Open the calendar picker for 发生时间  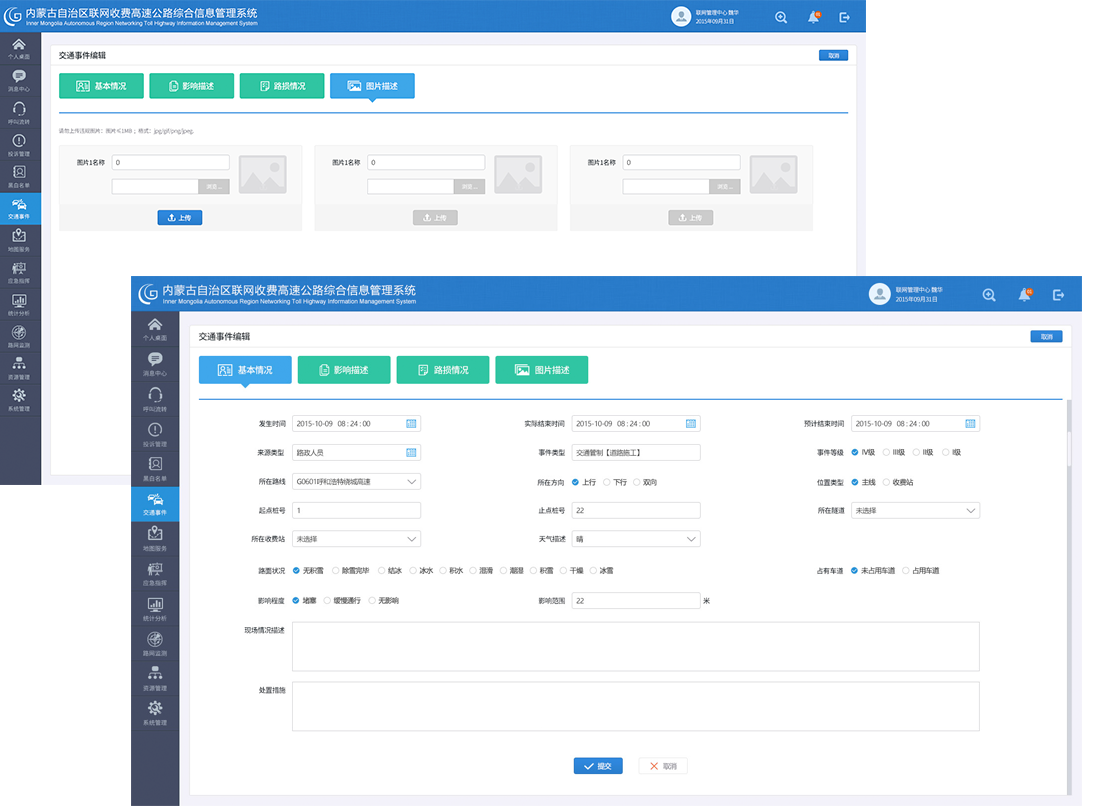click(x=411, y=424)
